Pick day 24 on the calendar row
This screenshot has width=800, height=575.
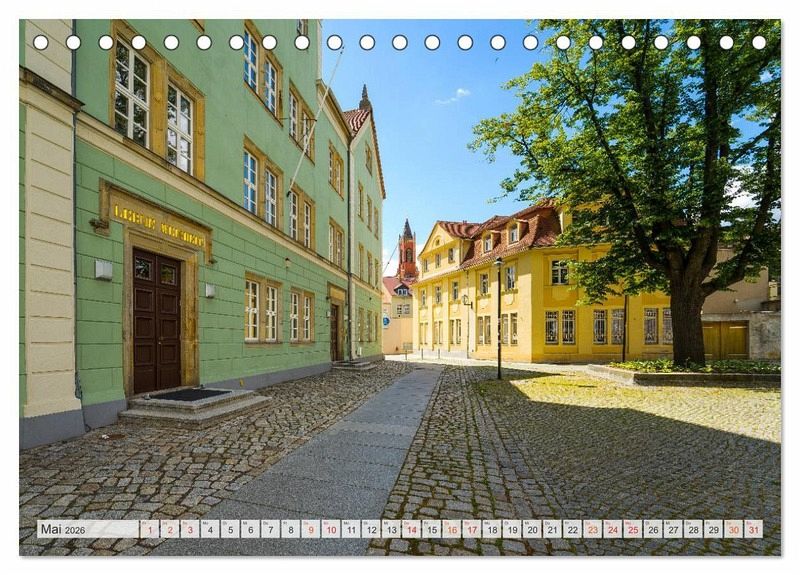[612, 529]
